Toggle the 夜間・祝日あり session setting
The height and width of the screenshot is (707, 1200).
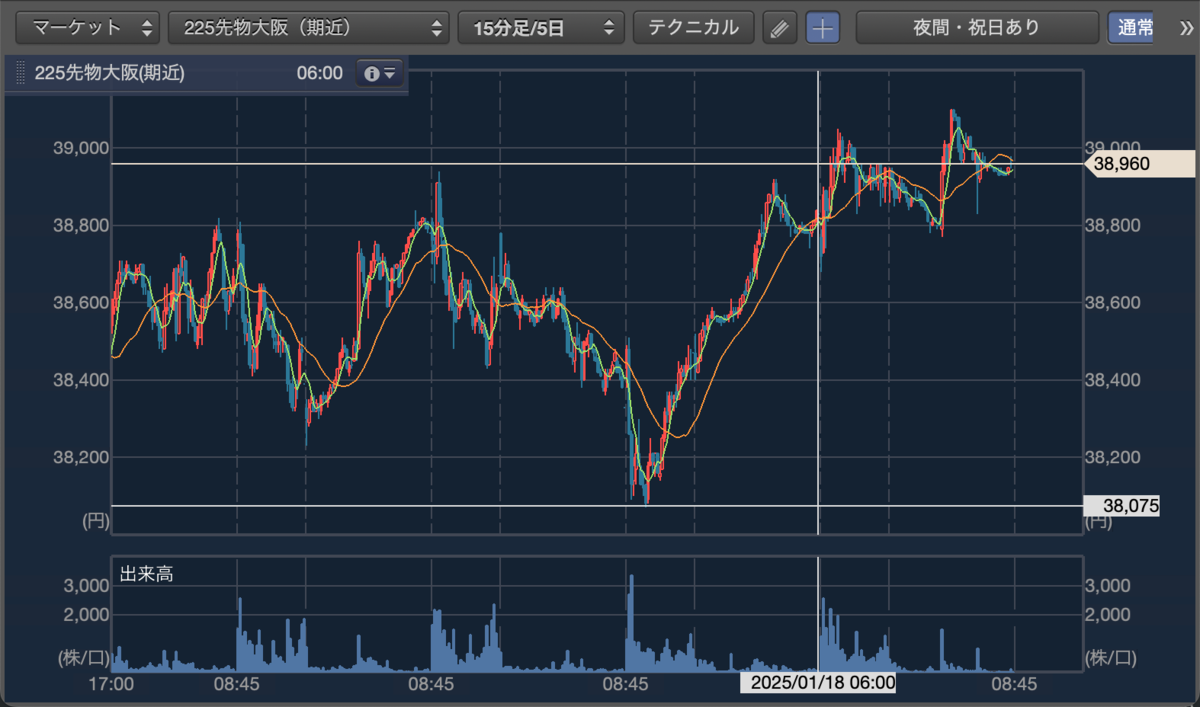pyautogui.click(x=976, y=27)
